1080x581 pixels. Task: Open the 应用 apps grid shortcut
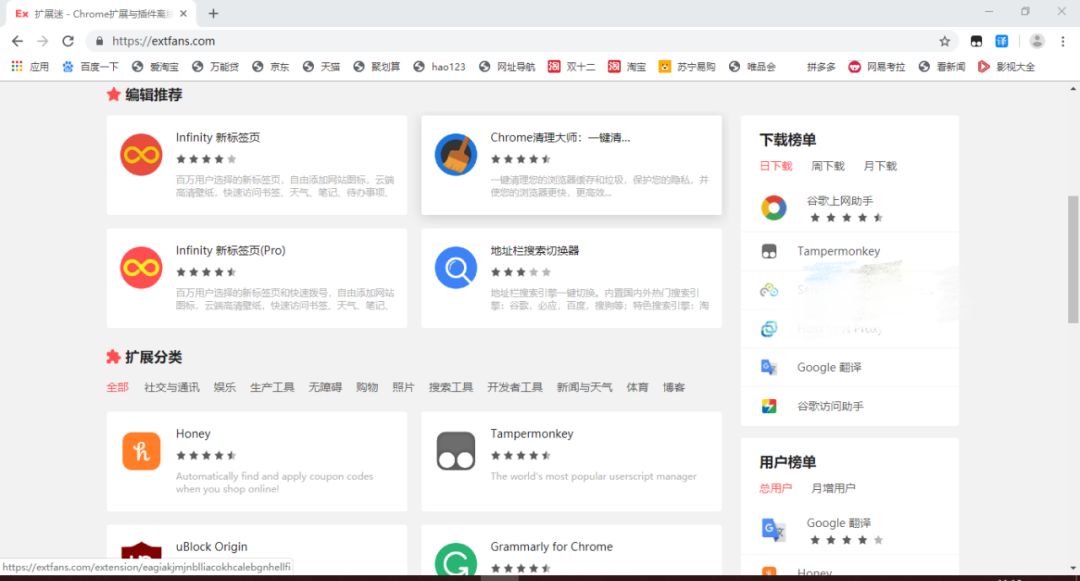[30, 67]
